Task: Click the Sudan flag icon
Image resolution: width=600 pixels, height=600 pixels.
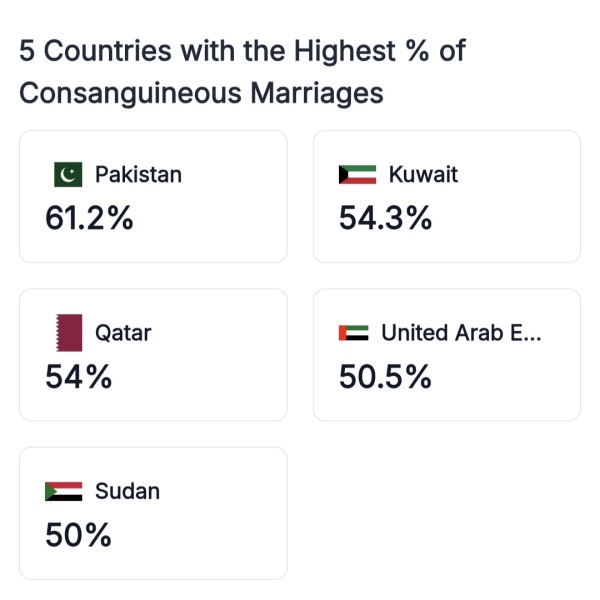Action: [x=64, y=491]
